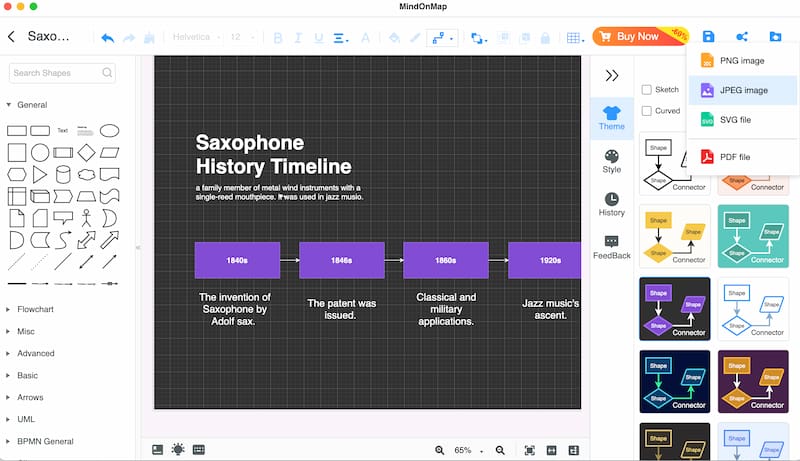Screen dimensions: 800x461
Task: Pick the Text shape in General
Action: pos(63,131)
